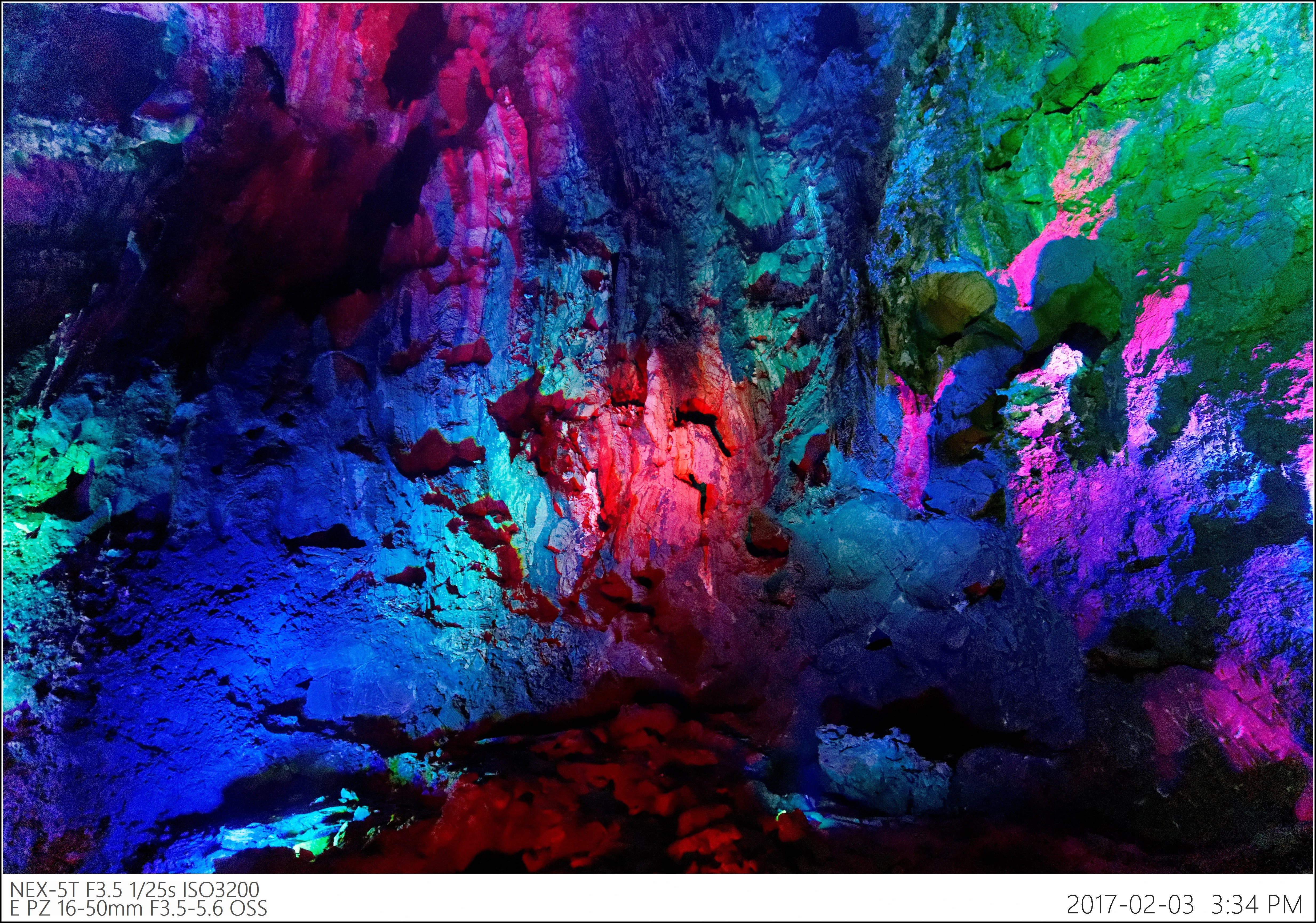Click the 1/25s shutter speed text

tap(153, 890)
